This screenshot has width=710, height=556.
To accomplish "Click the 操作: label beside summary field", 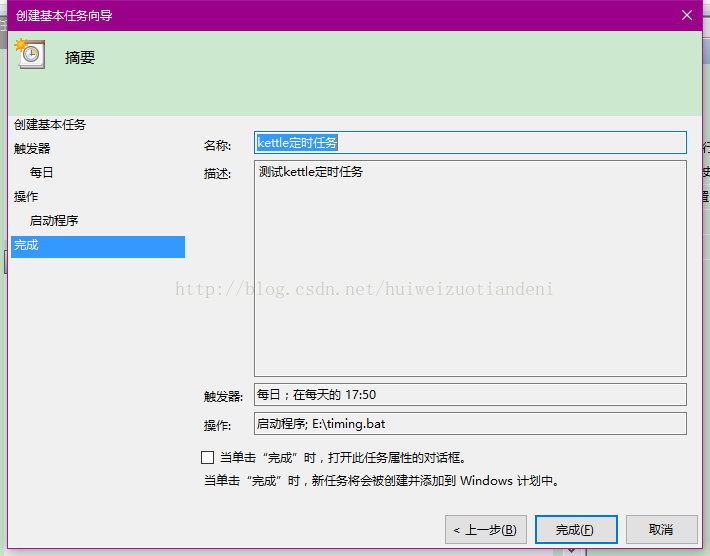I will pos(217,426).
